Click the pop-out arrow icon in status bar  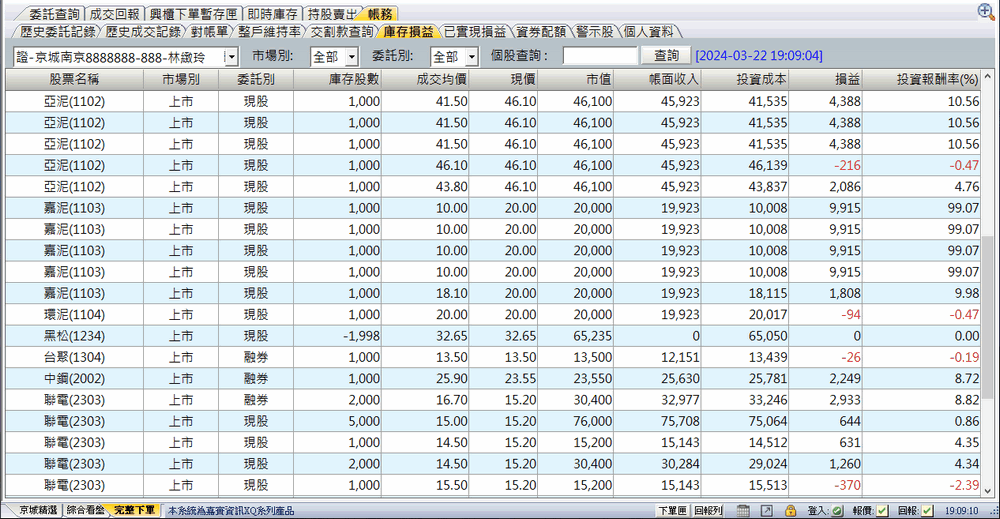(x=766, y=511)
